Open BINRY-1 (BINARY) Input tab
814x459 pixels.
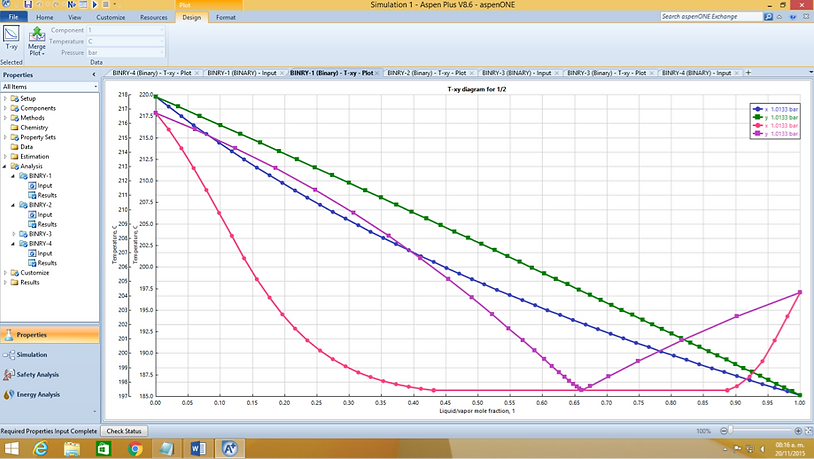[242, 73]
